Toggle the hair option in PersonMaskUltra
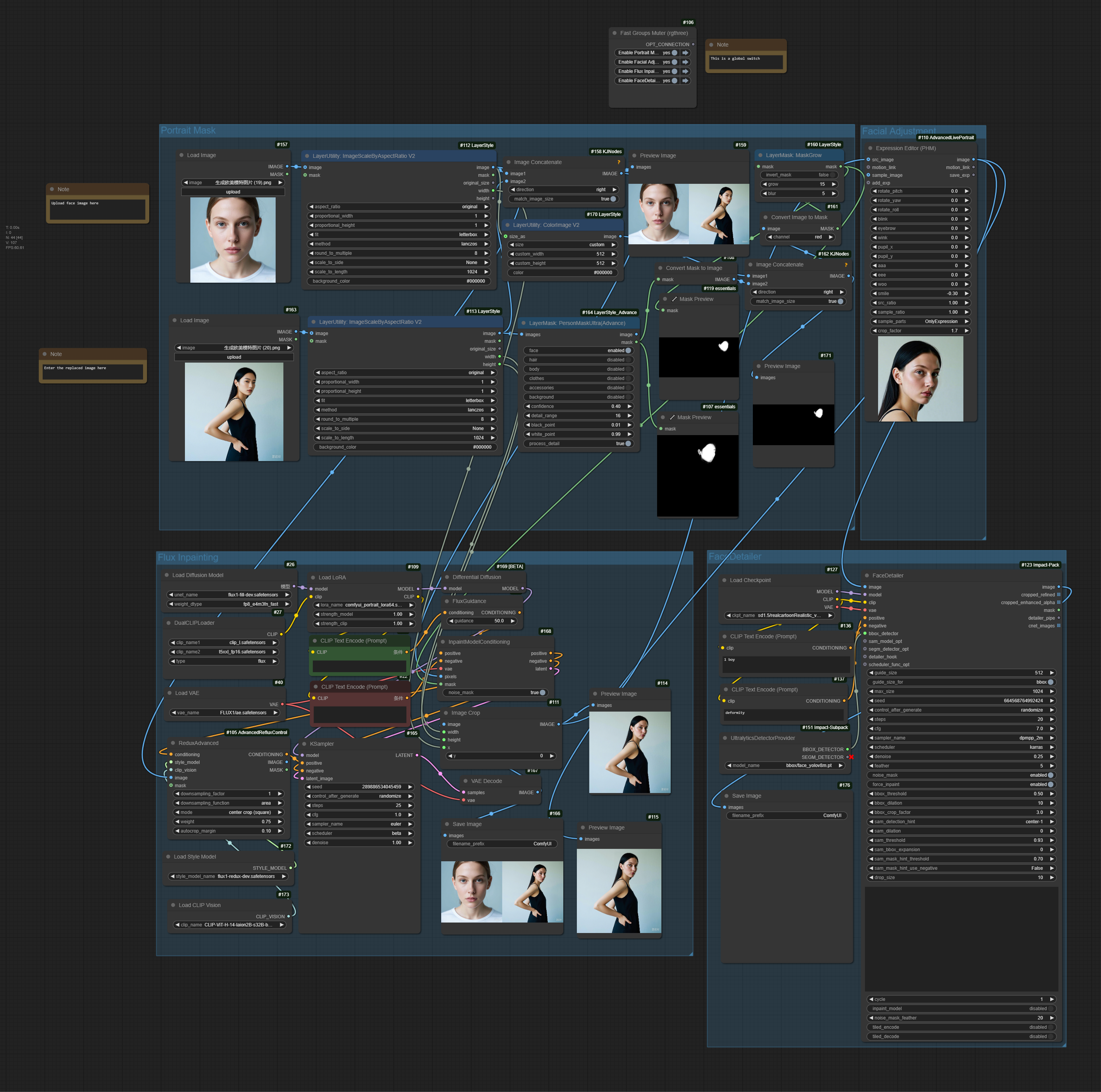The height and width of the screenshot is (1092, 1101). point(579,359)
